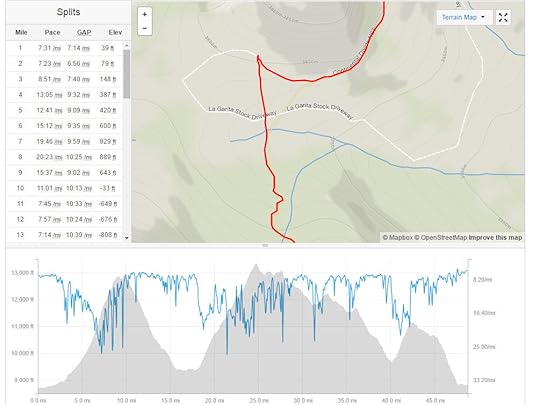This screenshot has width=540, height=405.
Task: Zoom in the map with plus button
Action: [145, 14]
